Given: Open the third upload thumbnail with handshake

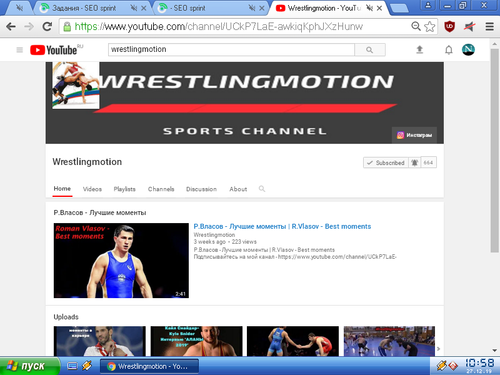Looking at the screenshot, I should 293,341.
